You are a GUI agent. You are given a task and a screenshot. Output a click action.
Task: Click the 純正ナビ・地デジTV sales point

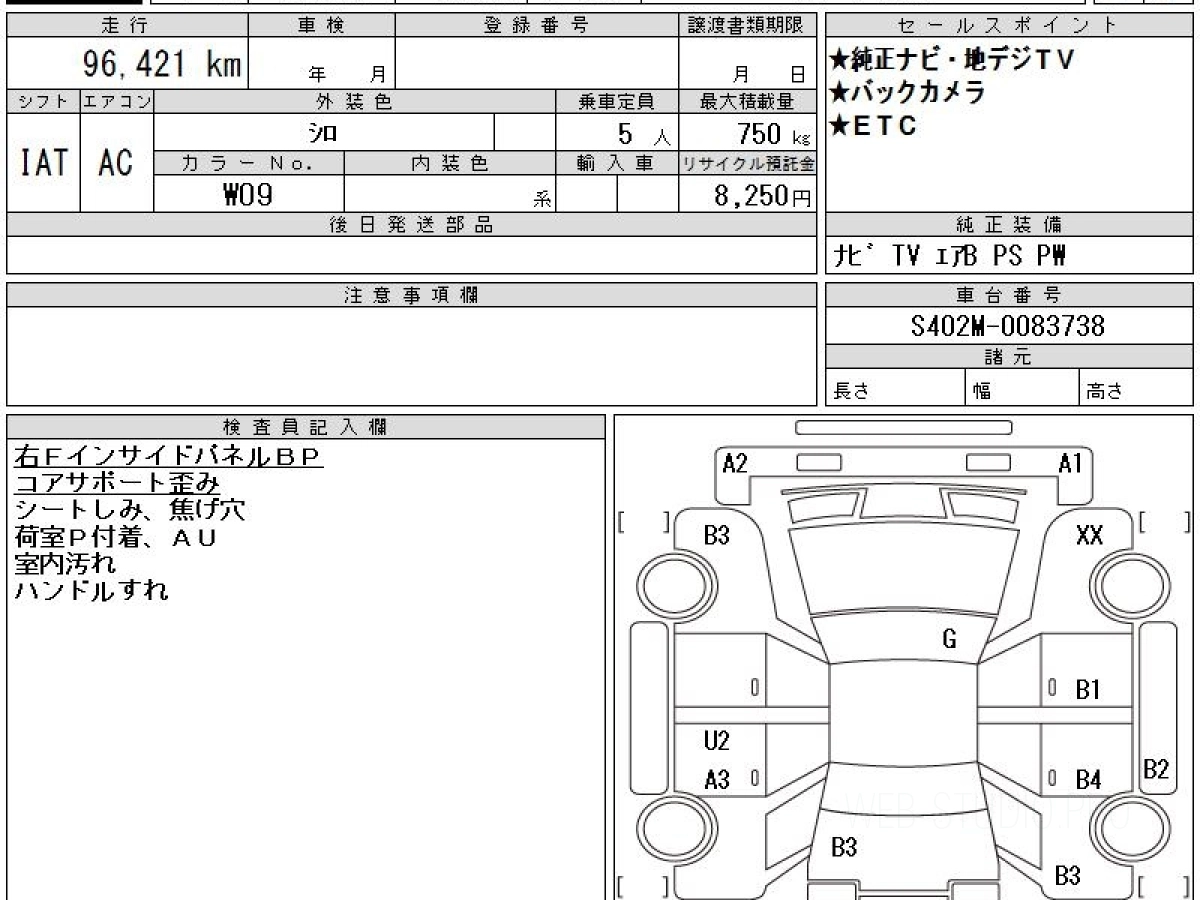point(951,60)
